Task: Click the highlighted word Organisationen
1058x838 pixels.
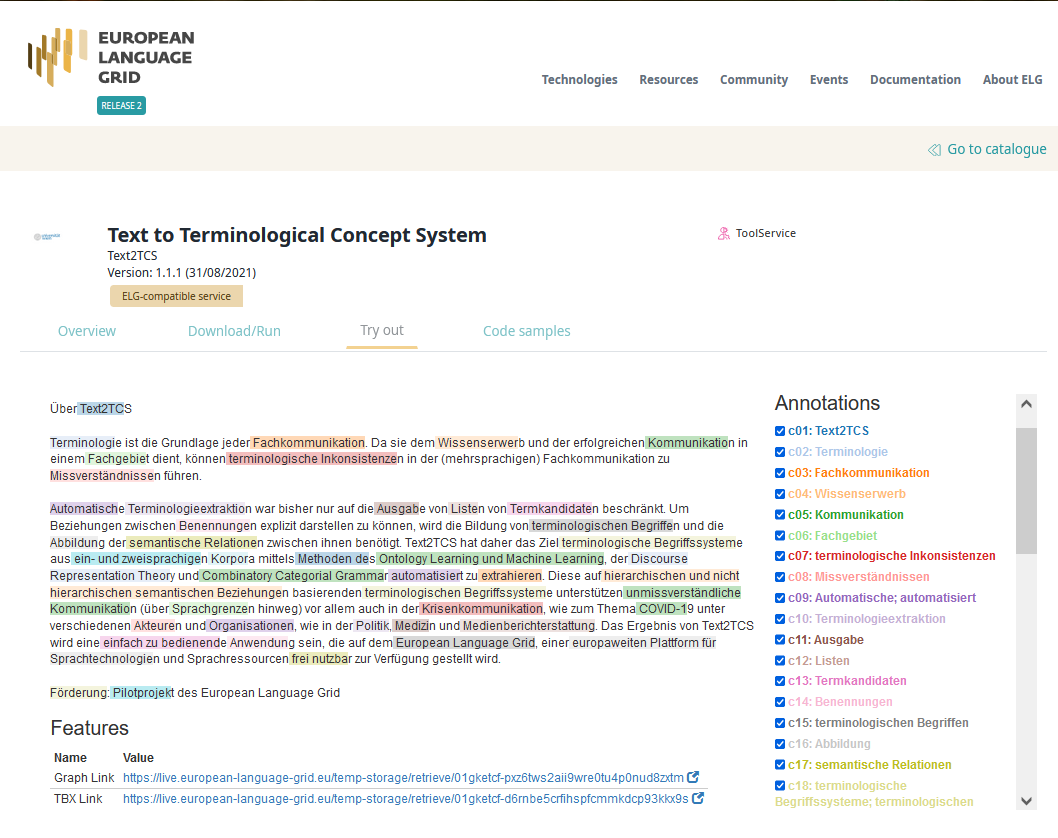Action: point(251,625)
